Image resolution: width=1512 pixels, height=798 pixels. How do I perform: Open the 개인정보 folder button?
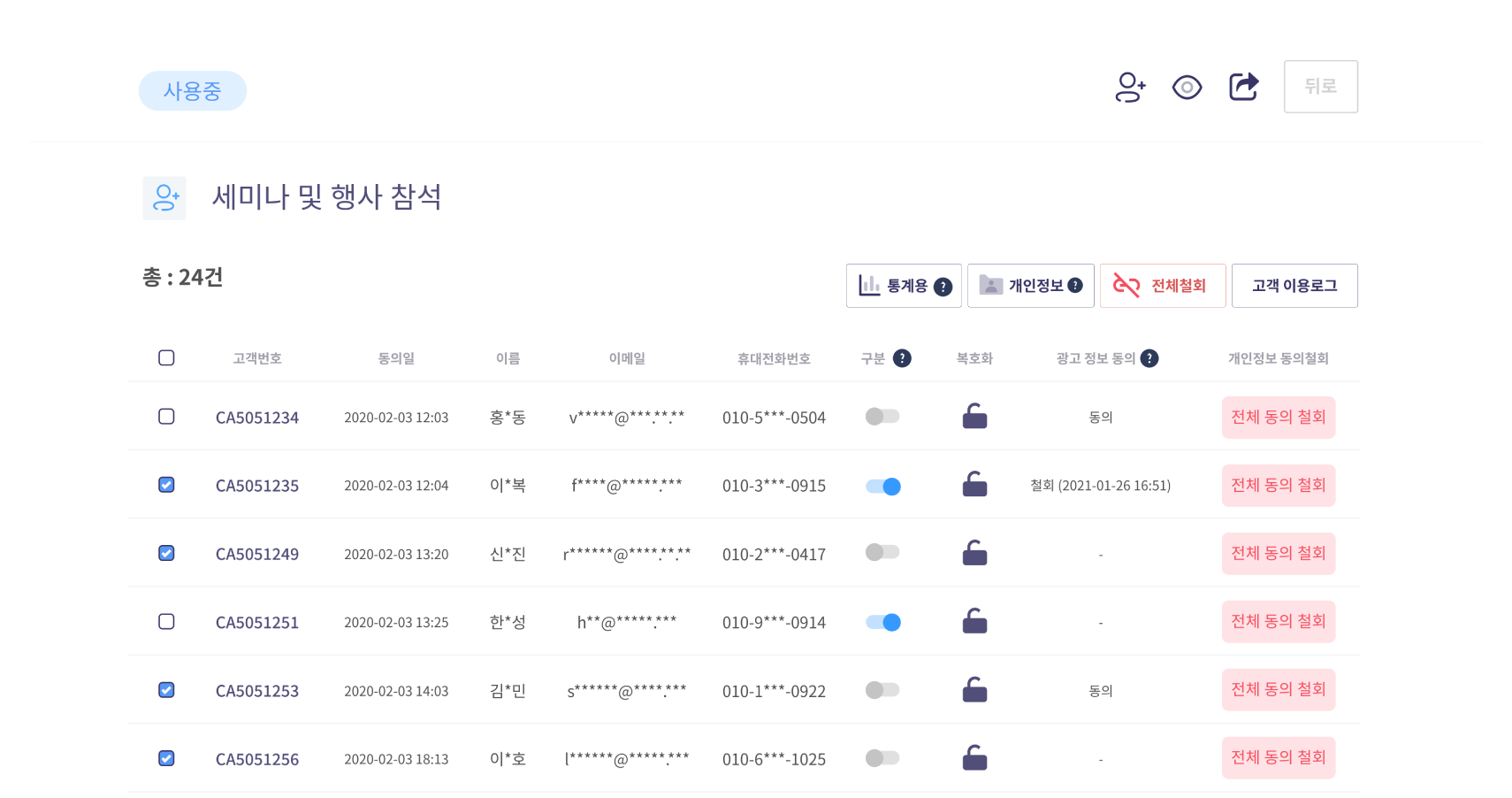[x=1031, y=286]
